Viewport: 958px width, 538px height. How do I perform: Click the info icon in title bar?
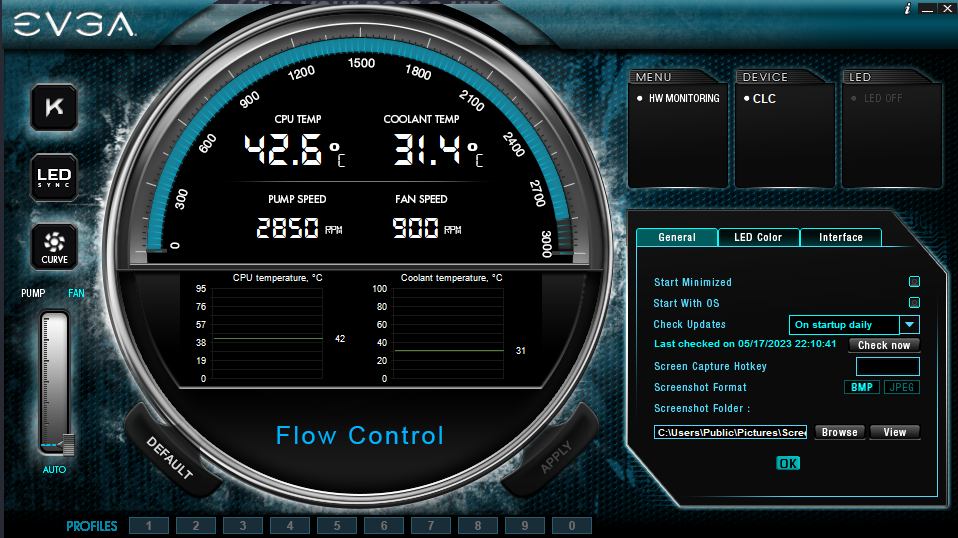pyautogui.click(x=907, y=8)
